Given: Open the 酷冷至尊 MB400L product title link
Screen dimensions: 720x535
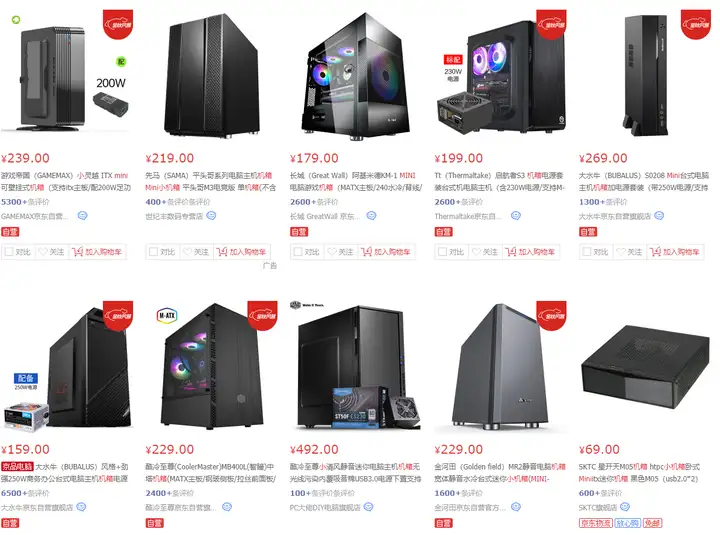Looking at the screenshot, I should pyautogui.click(x=211, y=473).
